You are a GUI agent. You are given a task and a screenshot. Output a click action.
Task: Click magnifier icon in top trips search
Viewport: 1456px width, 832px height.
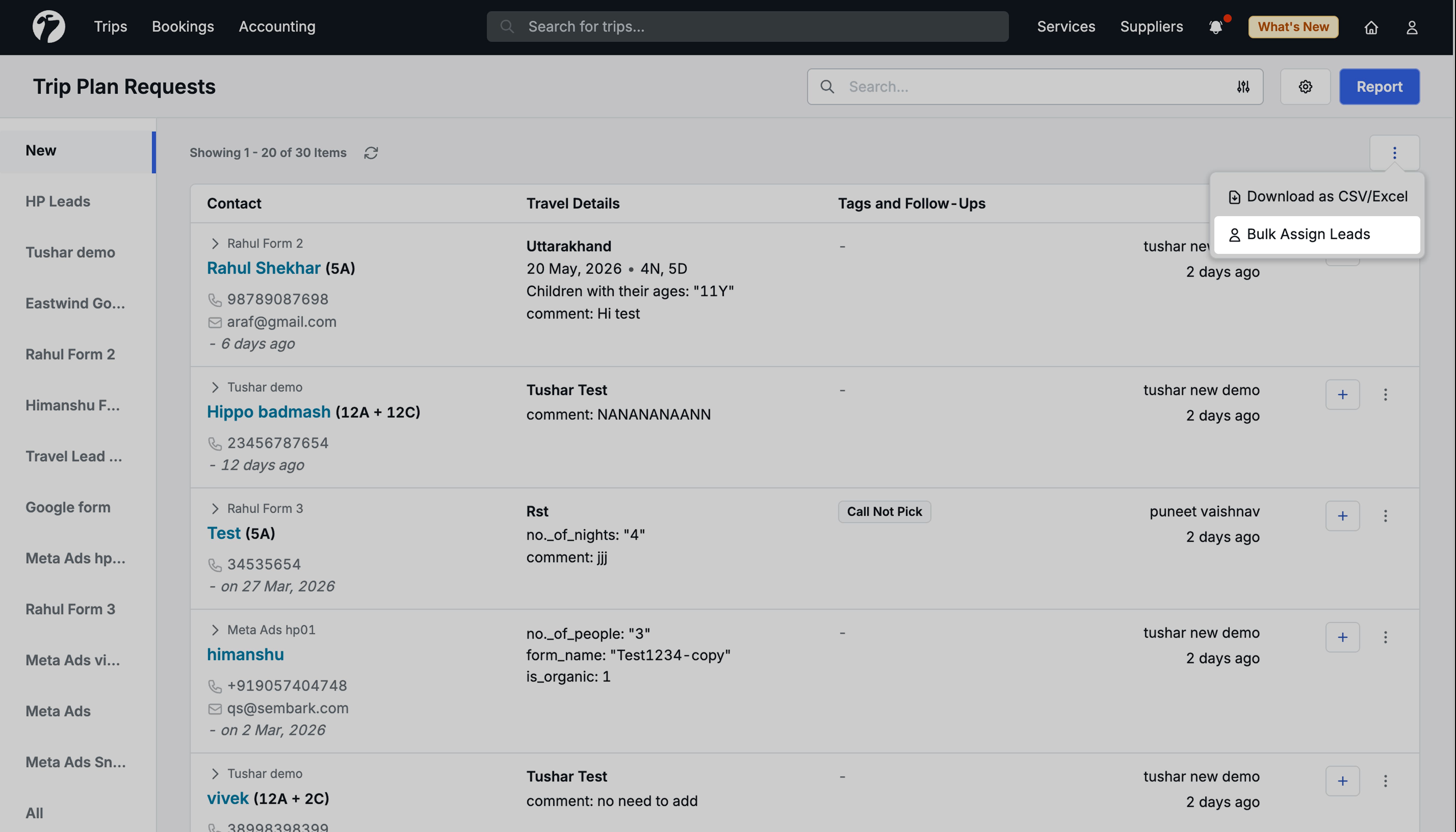[506, 26]
